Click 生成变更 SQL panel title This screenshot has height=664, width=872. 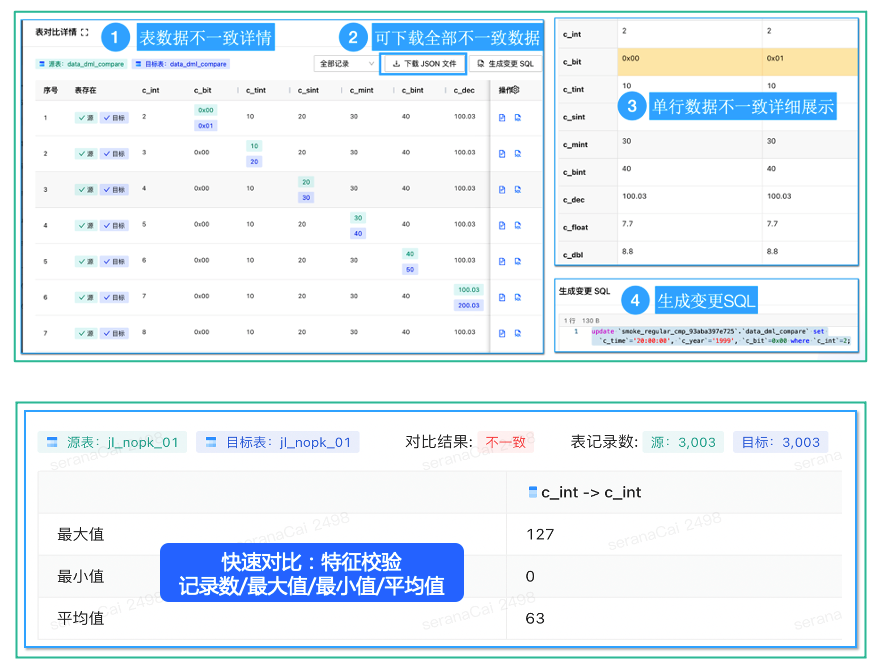coord(584,291)
